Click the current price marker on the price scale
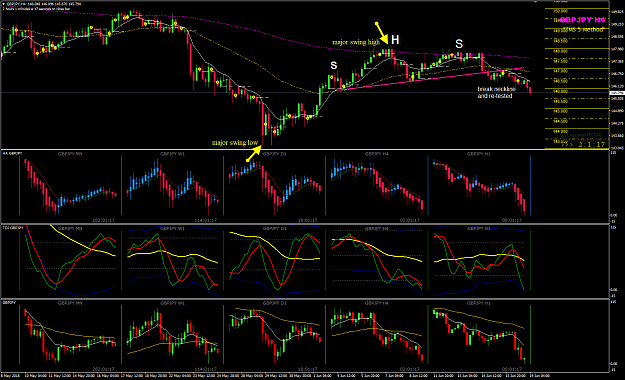This screenshot has height=380, width=625. coord(617,93)
